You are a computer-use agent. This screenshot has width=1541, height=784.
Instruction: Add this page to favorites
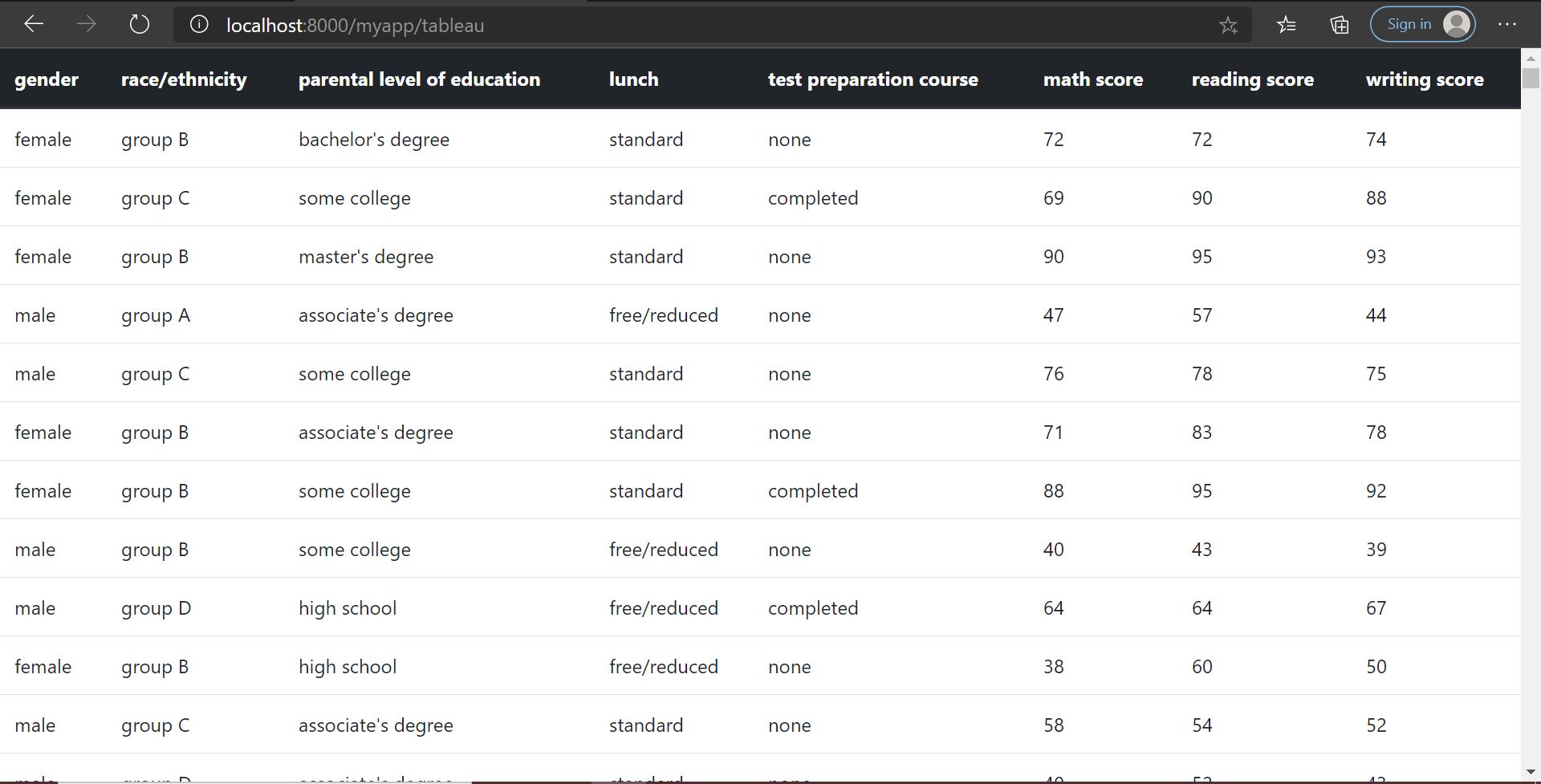[x=1228, y=25]
